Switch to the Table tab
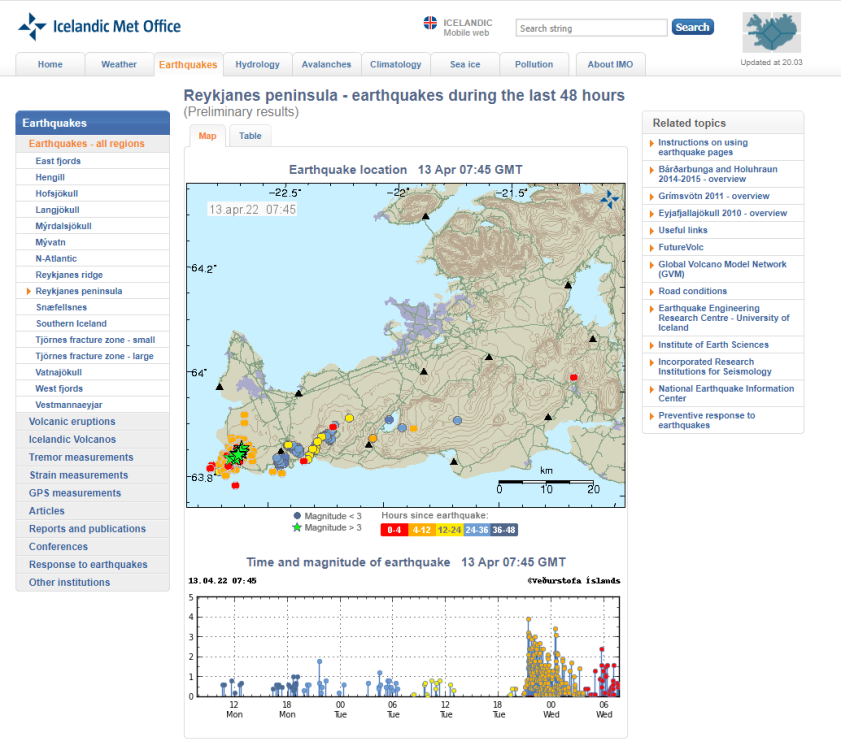Viewport: 841px width, 750px height. (250, 136)
